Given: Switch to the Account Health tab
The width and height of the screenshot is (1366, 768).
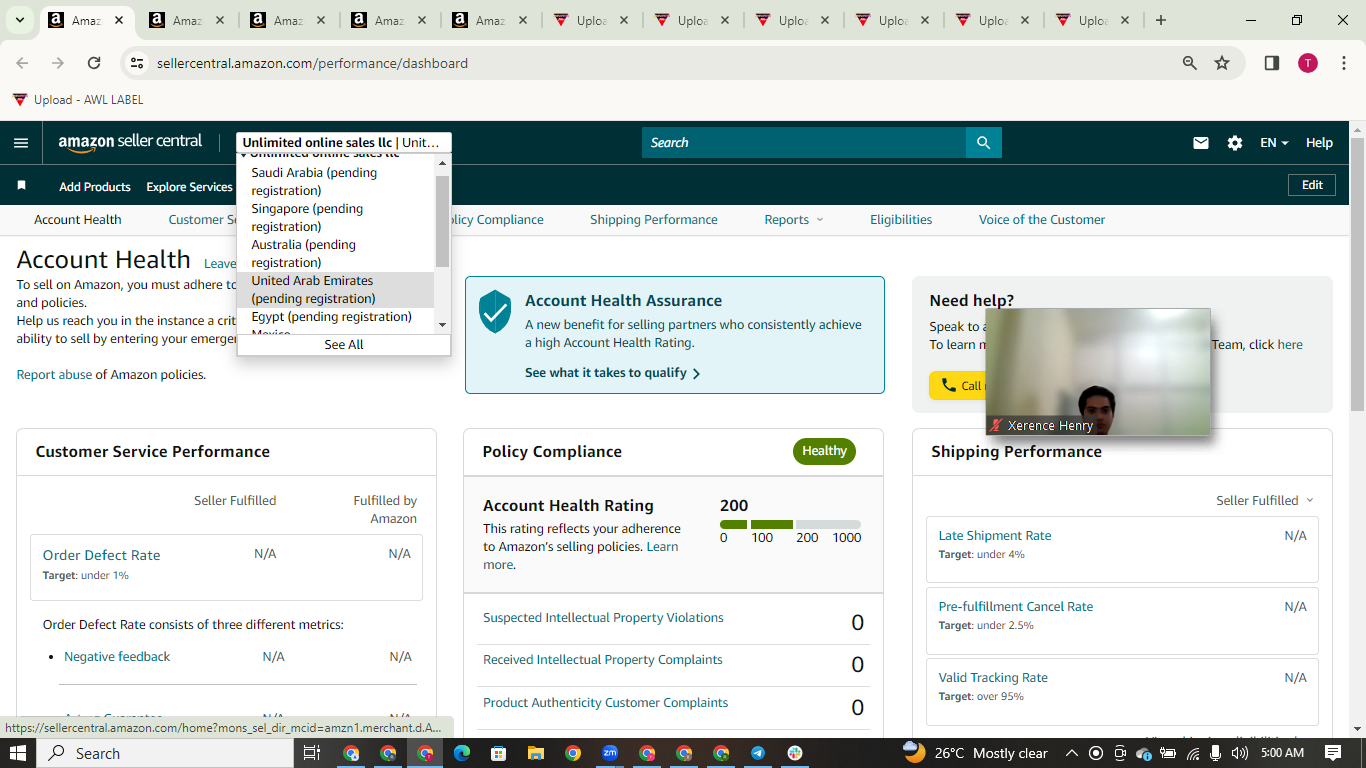Looking at the screenshot, I should coord(78,220).
